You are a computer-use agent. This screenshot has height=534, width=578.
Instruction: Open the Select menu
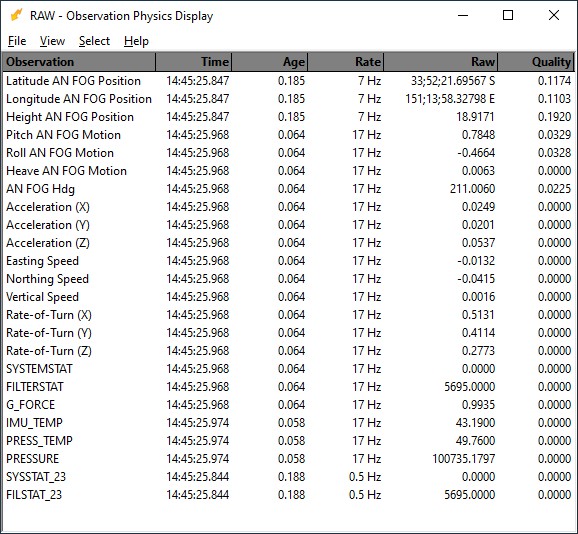coord(94,41)
